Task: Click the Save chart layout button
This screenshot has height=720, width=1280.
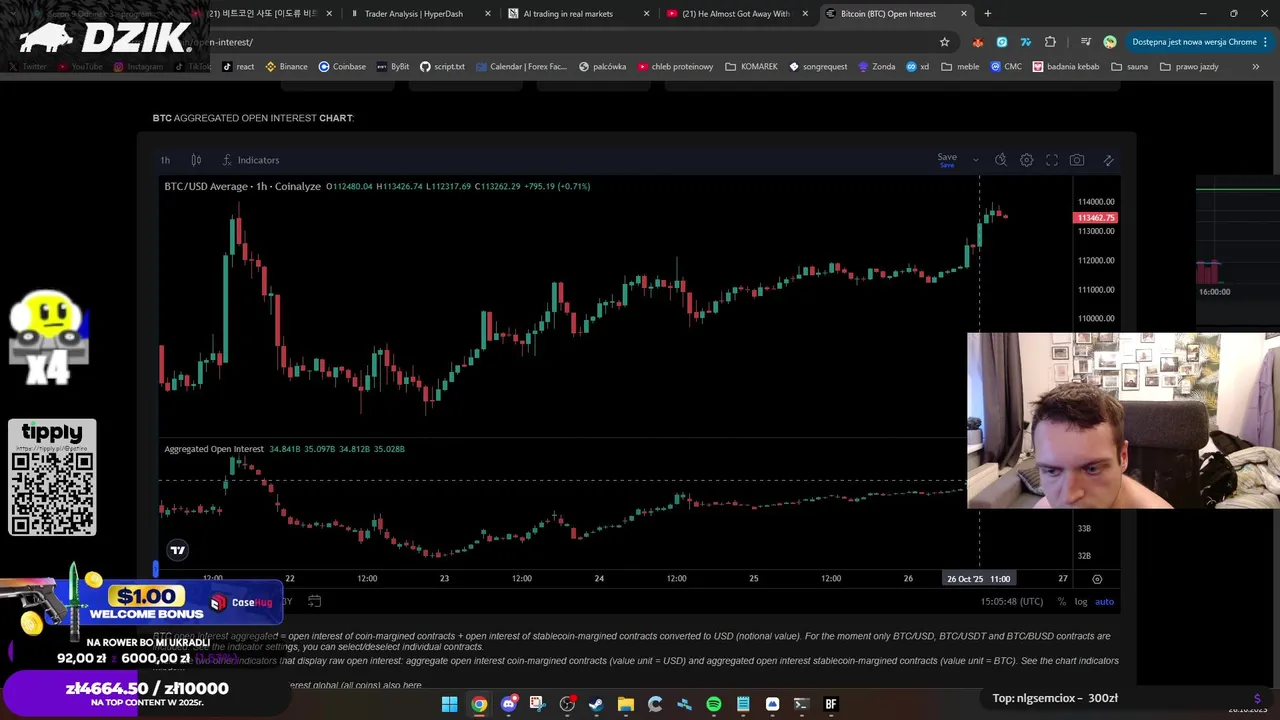Action: (x=947, y=159)
